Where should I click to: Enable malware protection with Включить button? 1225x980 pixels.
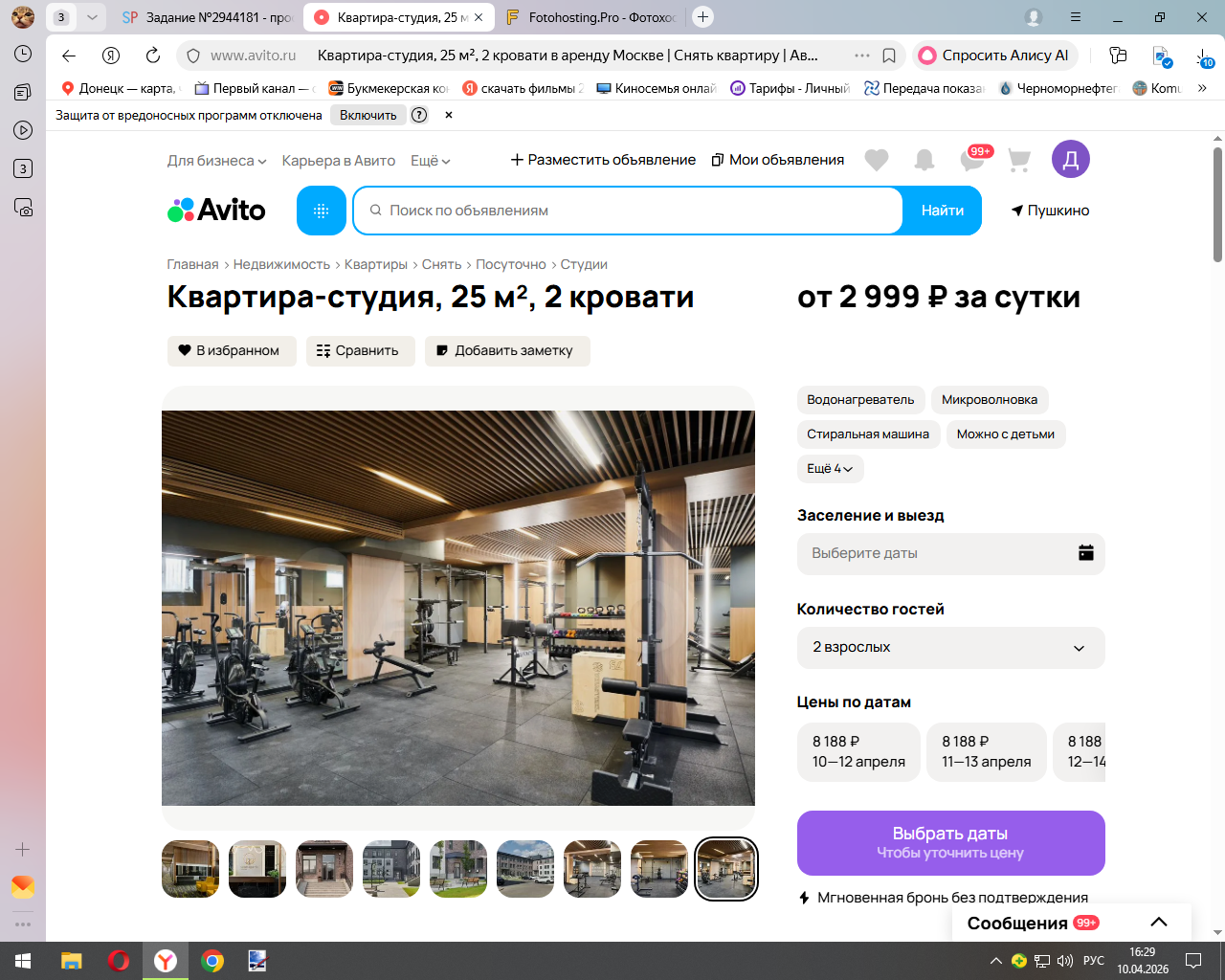tap(368, 115)
